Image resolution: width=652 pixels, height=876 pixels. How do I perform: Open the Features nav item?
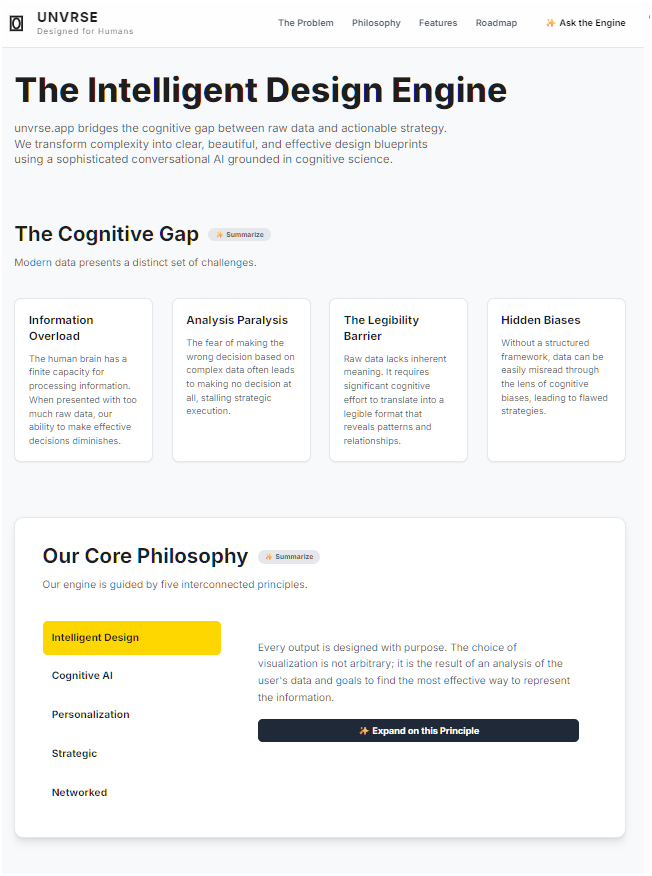pos(438,23)
